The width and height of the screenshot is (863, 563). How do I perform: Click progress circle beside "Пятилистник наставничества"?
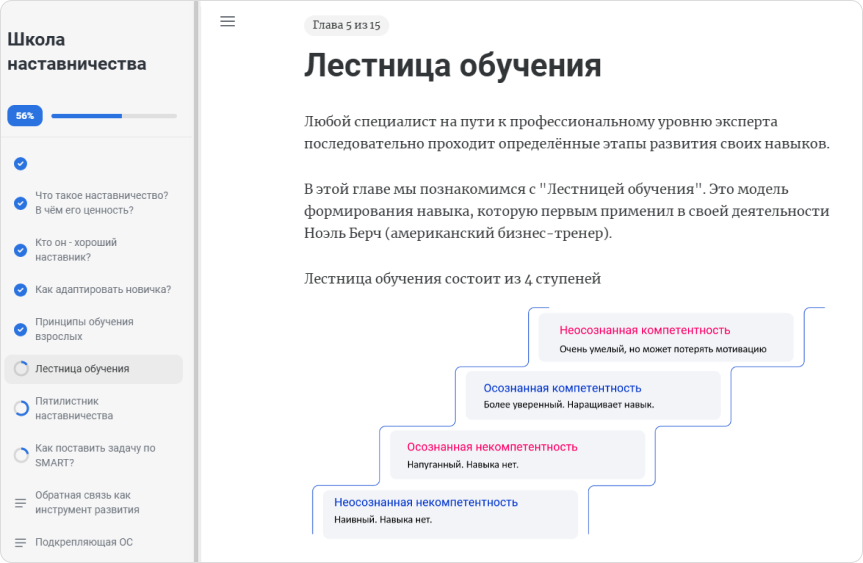(21, 408)
